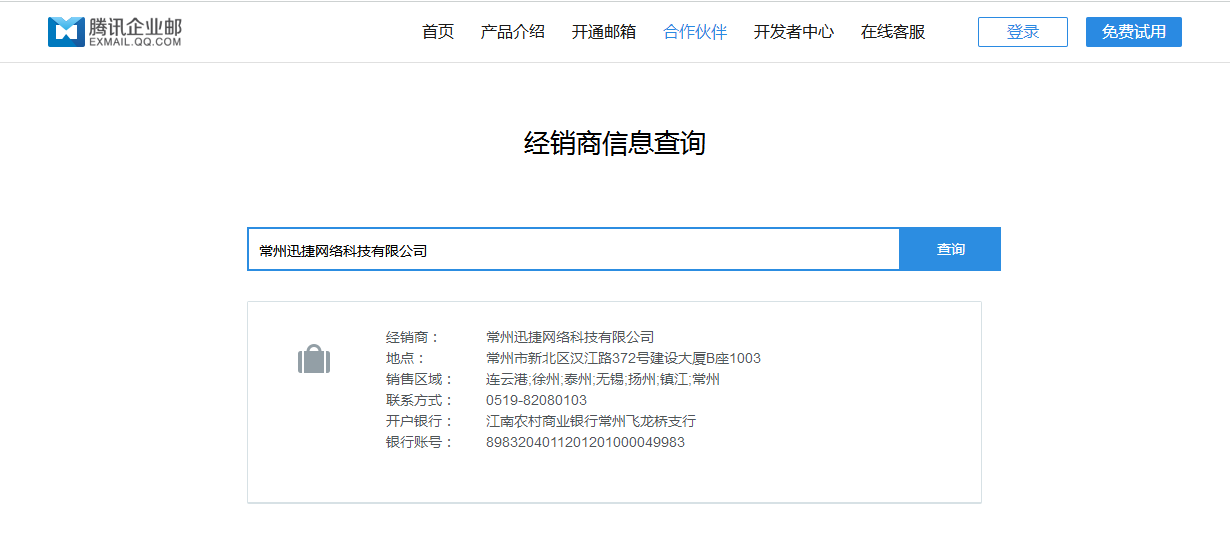Click the gray briefcase icon in result card

click(314, 359)
